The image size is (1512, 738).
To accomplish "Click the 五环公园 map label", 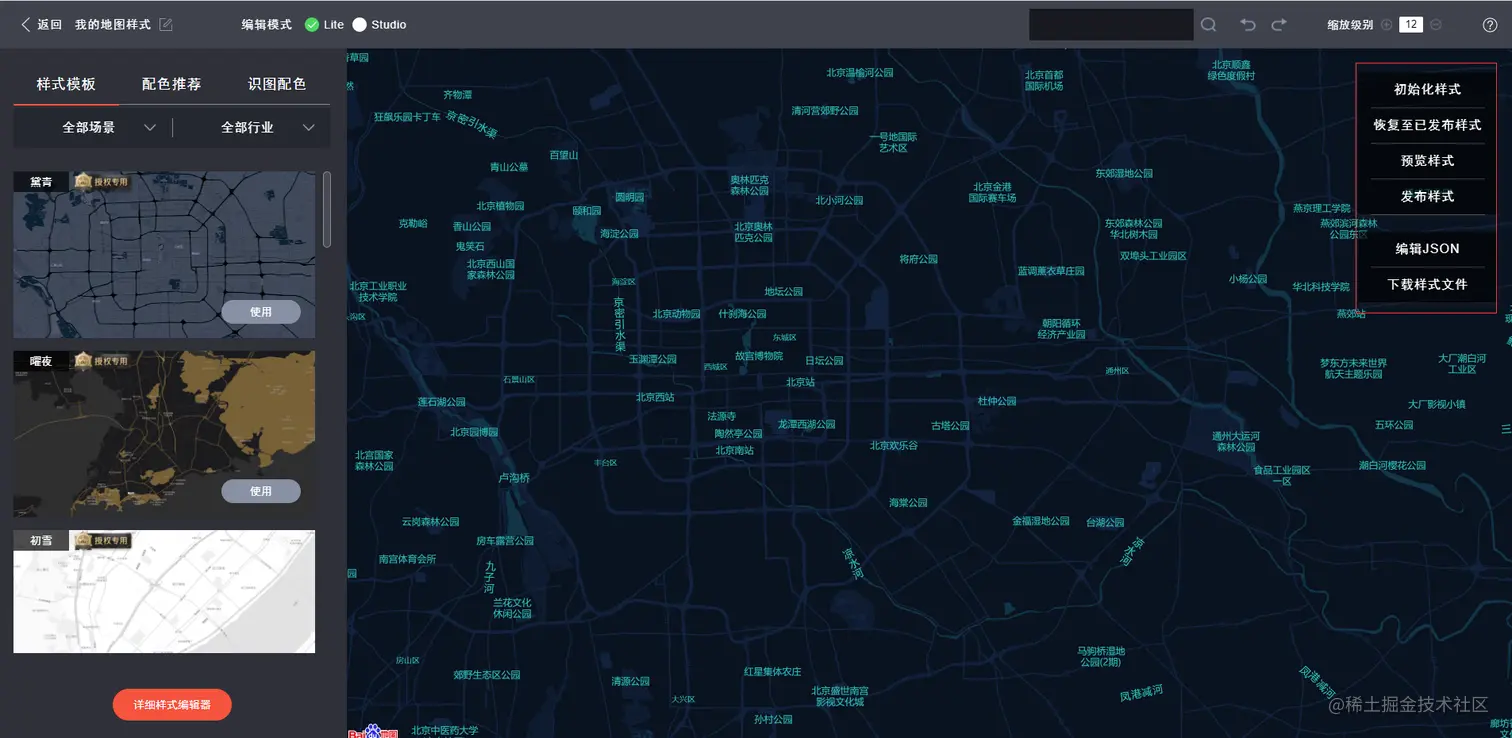I will (x=1394, y=425).
